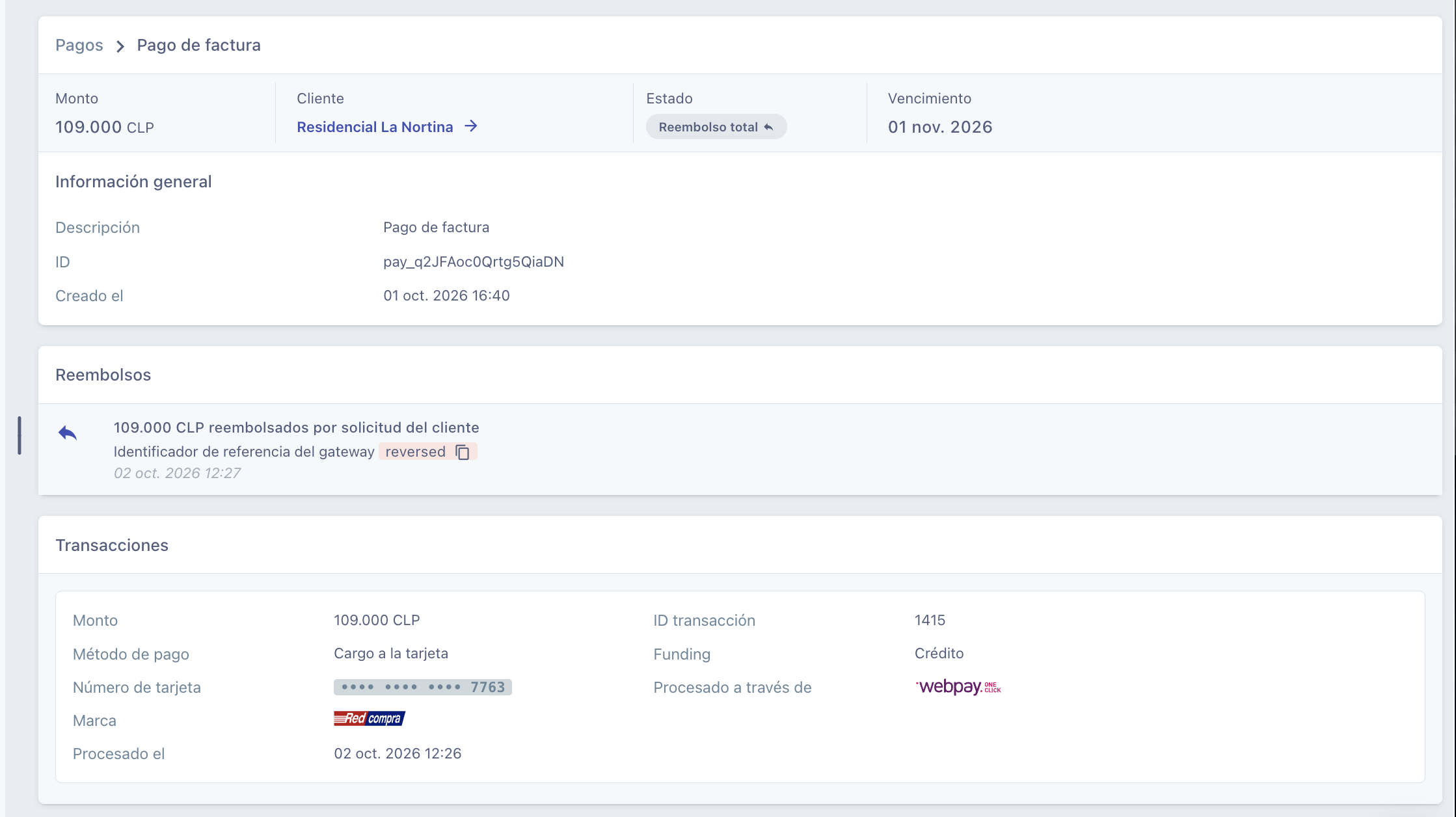Click the transaction ID value 1415

tap(930, 620)
